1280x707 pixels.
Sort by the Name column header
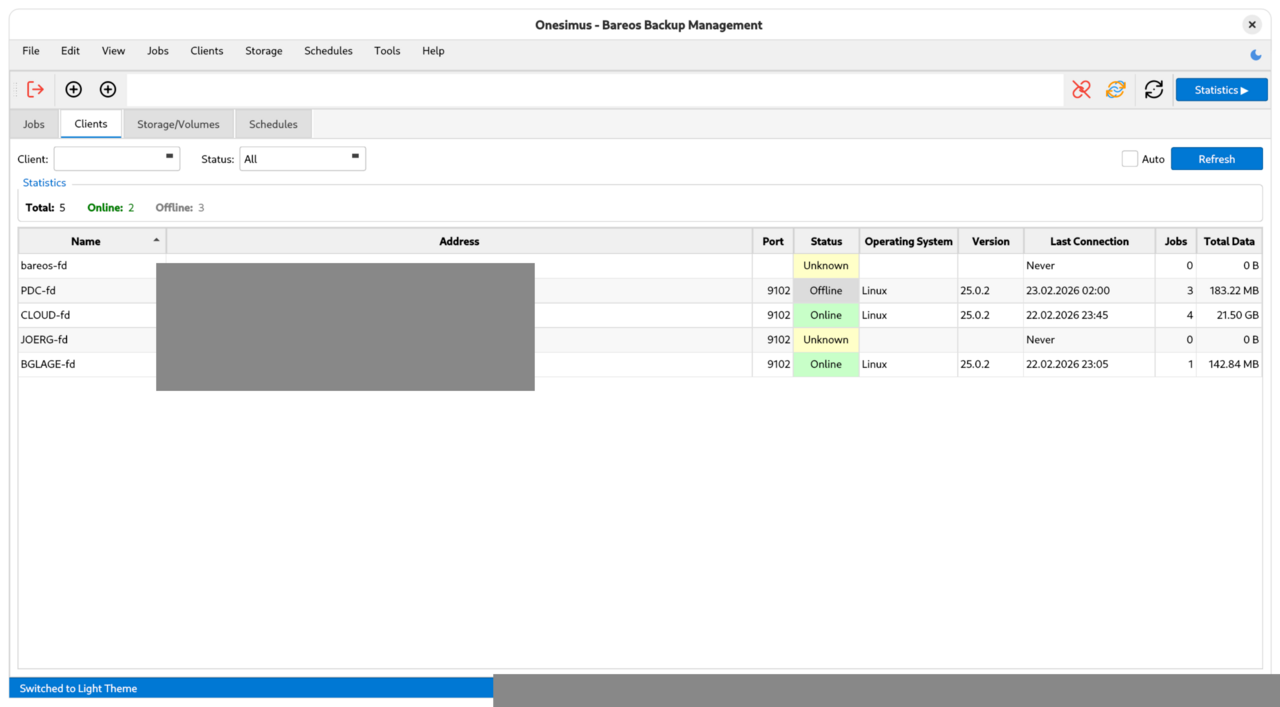pos(86,241)
